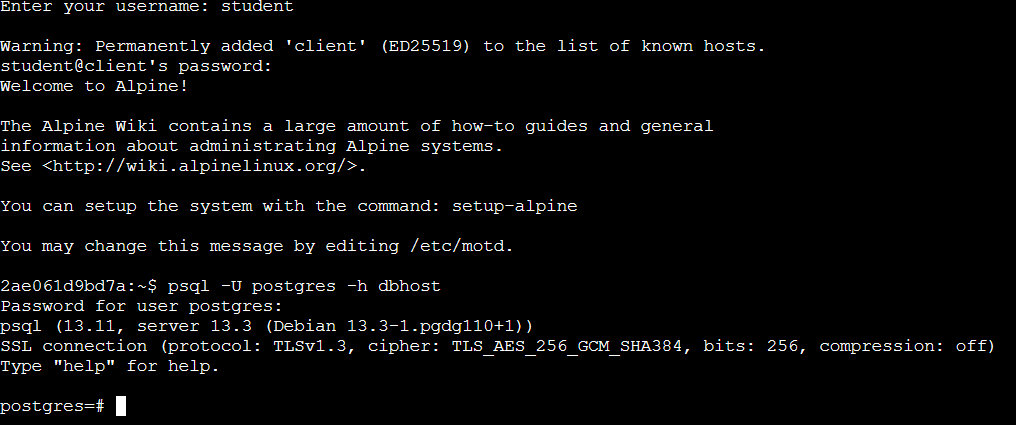Click the "student@client's password:" line
The width and height of the screenshot is (1016, 425).
(136, 66)
